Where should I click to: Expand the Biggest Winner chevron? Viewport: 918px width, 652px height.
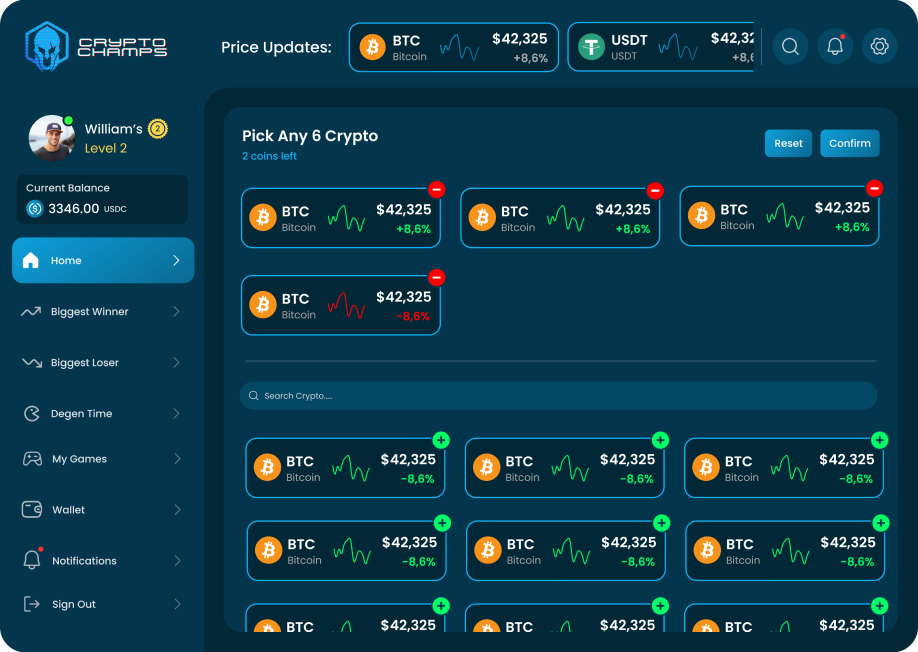pos(176,312)
